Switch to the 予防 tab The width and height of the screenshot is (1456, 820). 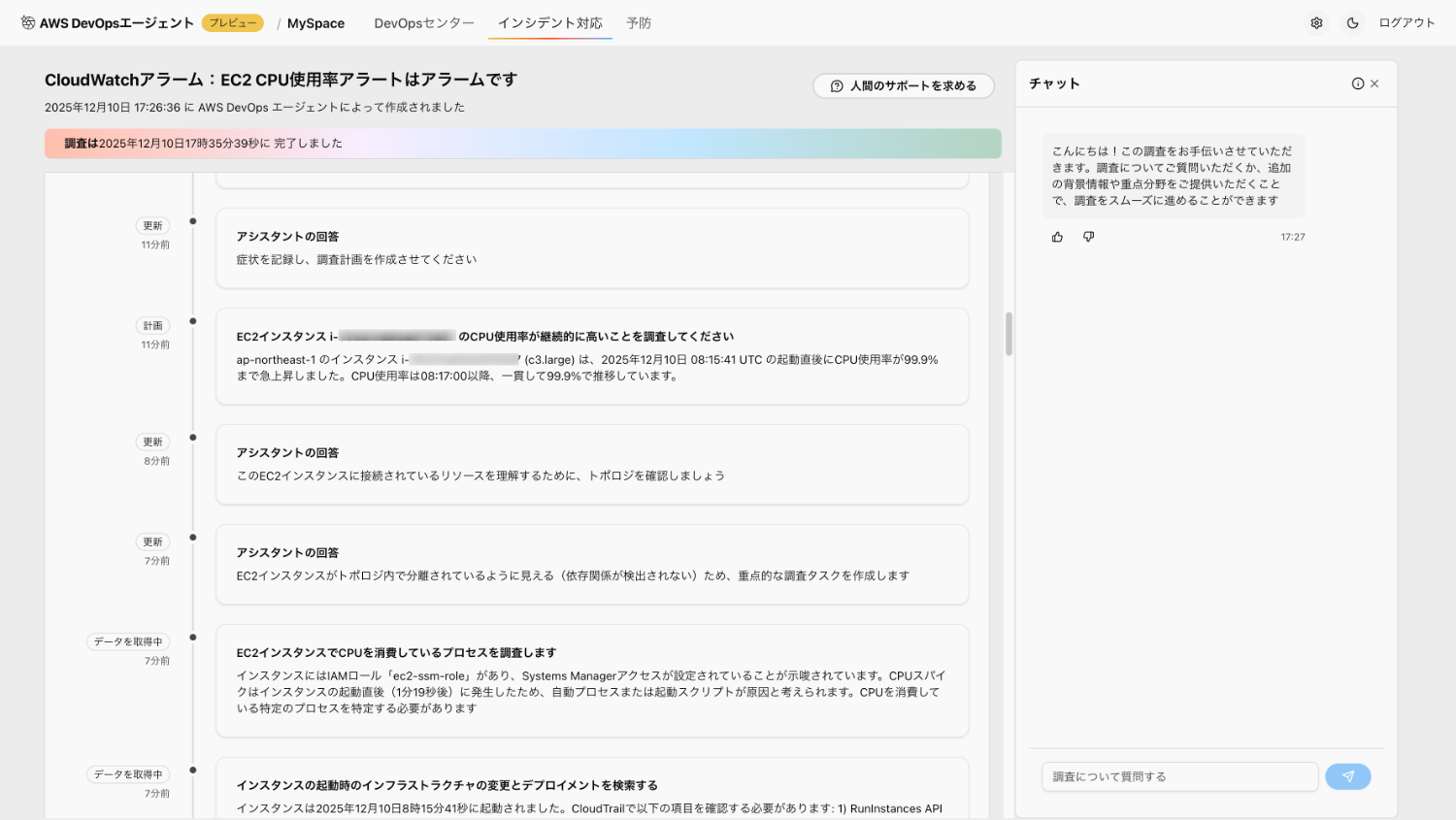click(x=639, y=23)
